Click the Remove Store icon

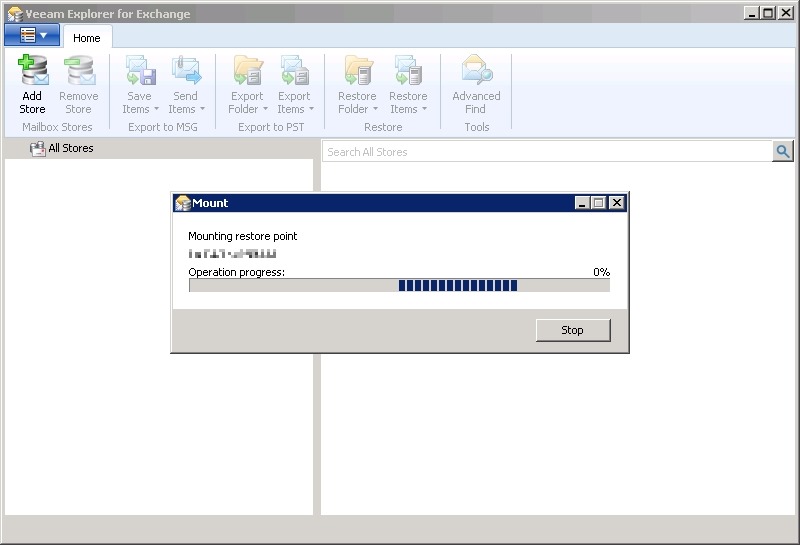(x=80, y=70)
